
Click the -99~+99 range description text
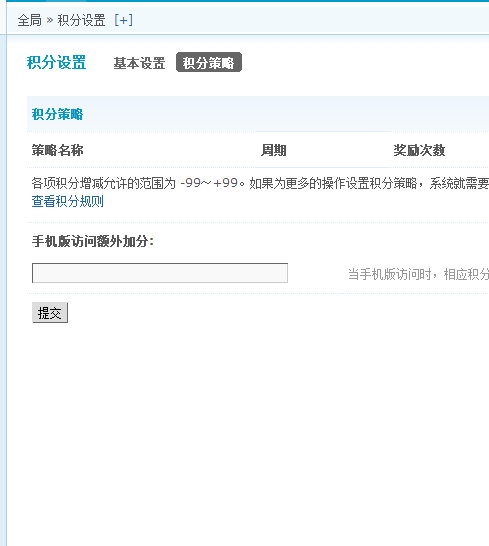210,183
